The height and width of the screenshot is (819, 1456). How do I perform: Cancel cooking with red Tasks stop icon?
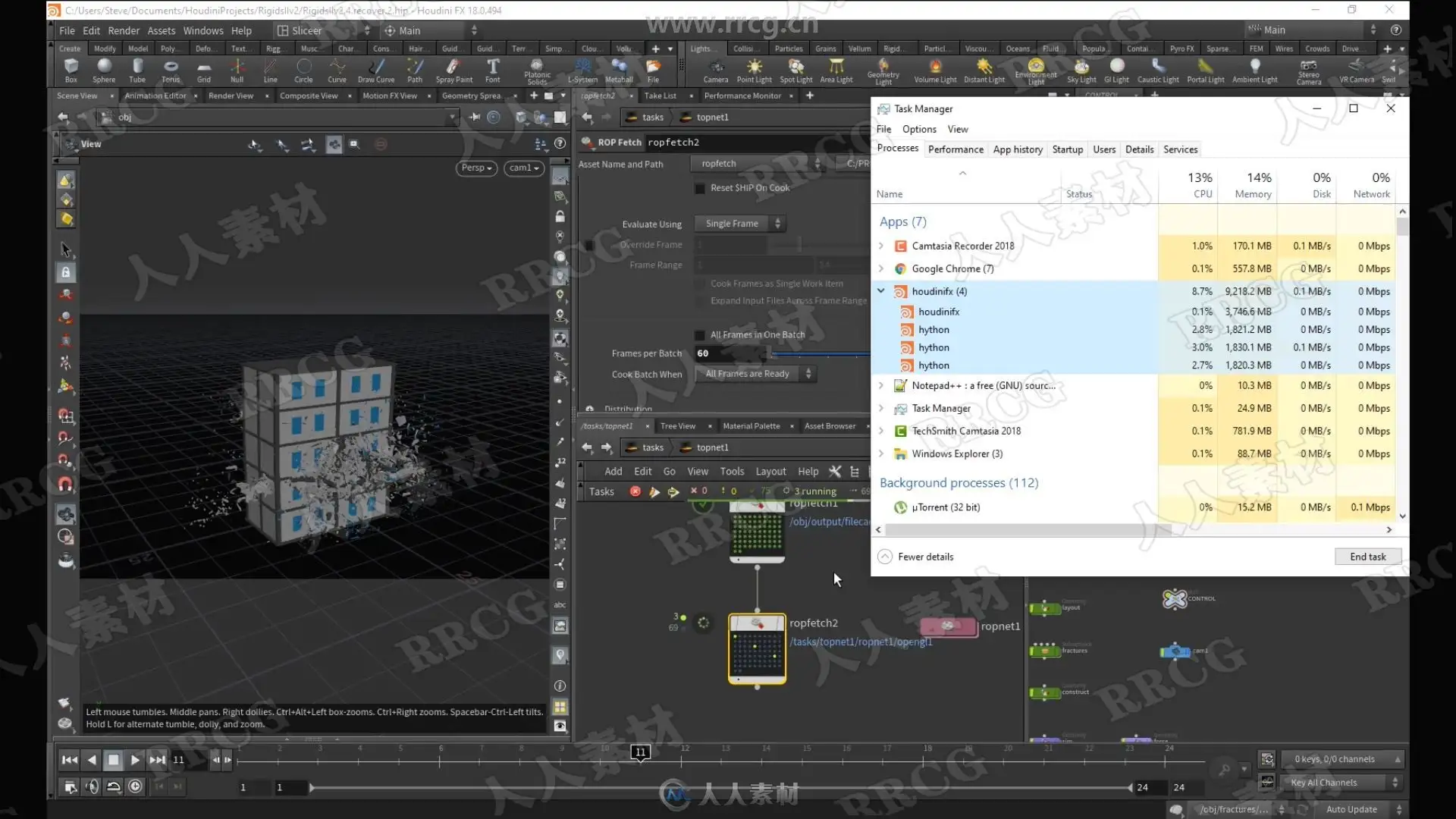635,491
